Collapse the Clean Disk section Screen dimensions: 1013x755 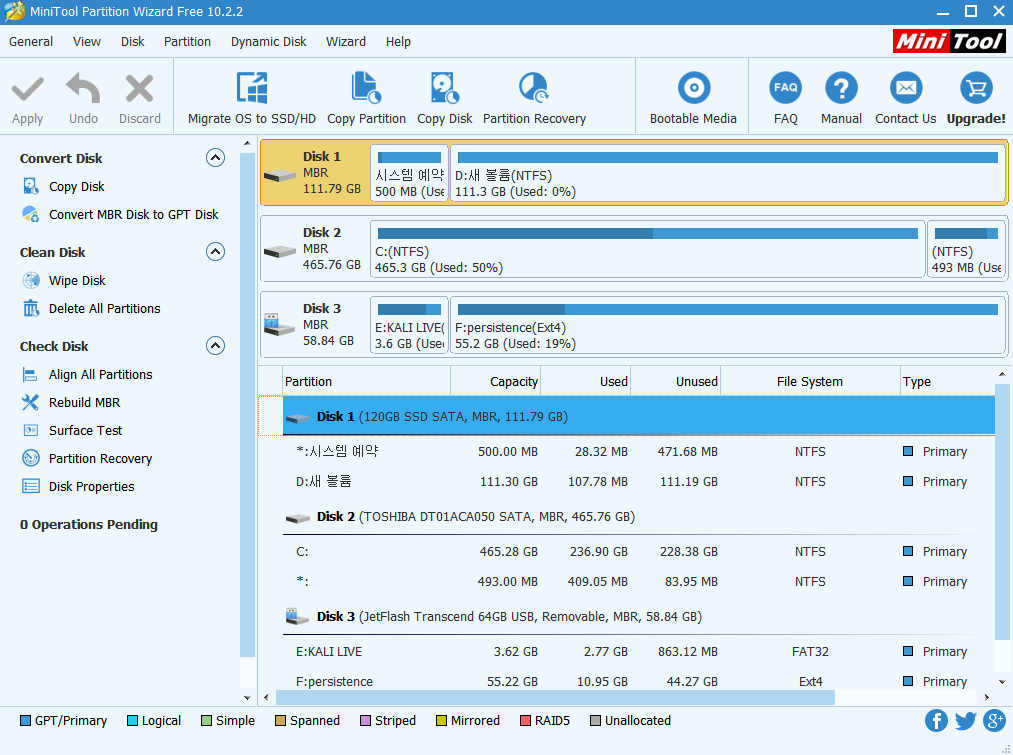tap(215, 251)
